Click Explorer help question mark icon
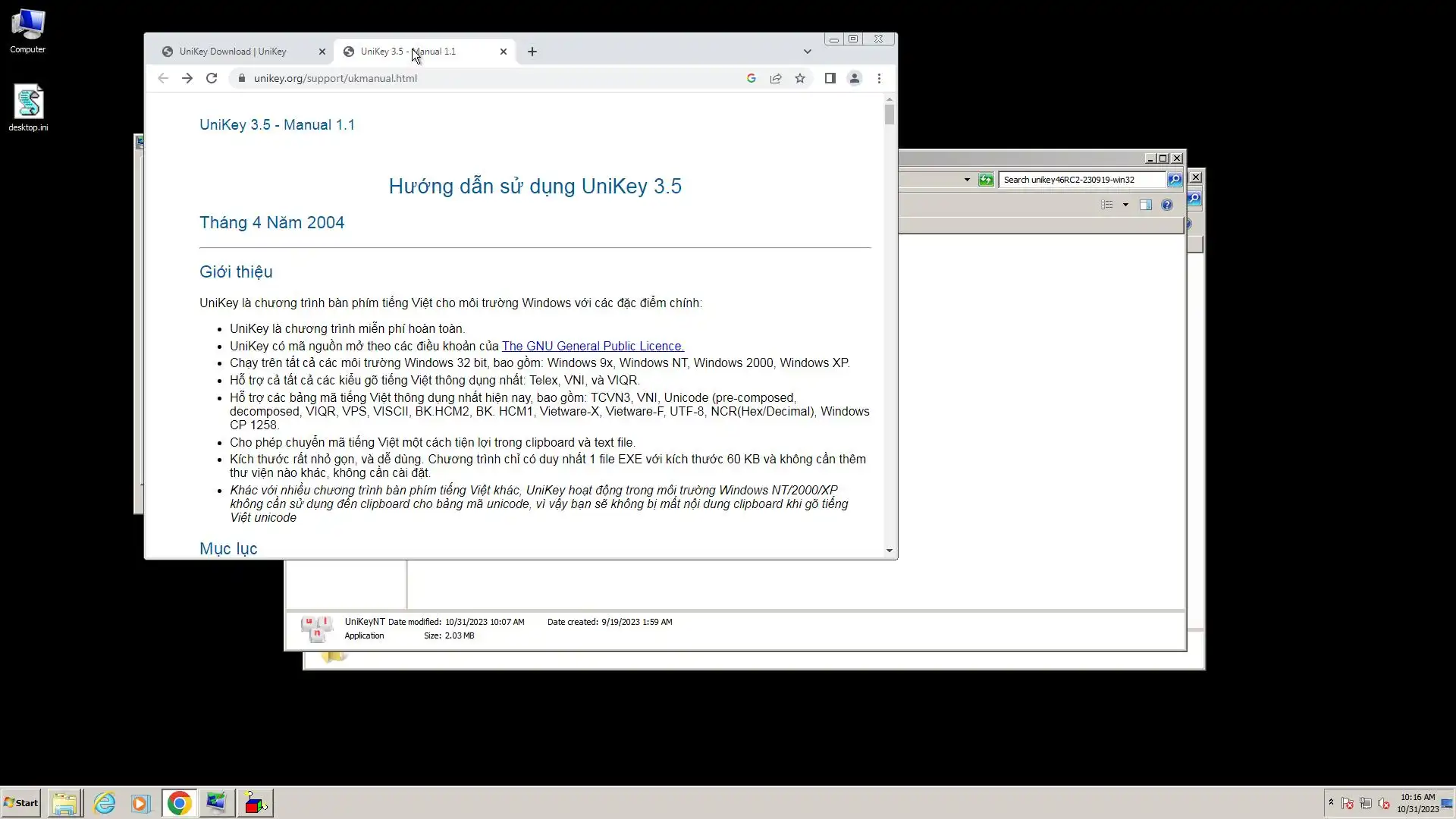Viewport: 1456px width, 819px height. tap(1167, 205)
